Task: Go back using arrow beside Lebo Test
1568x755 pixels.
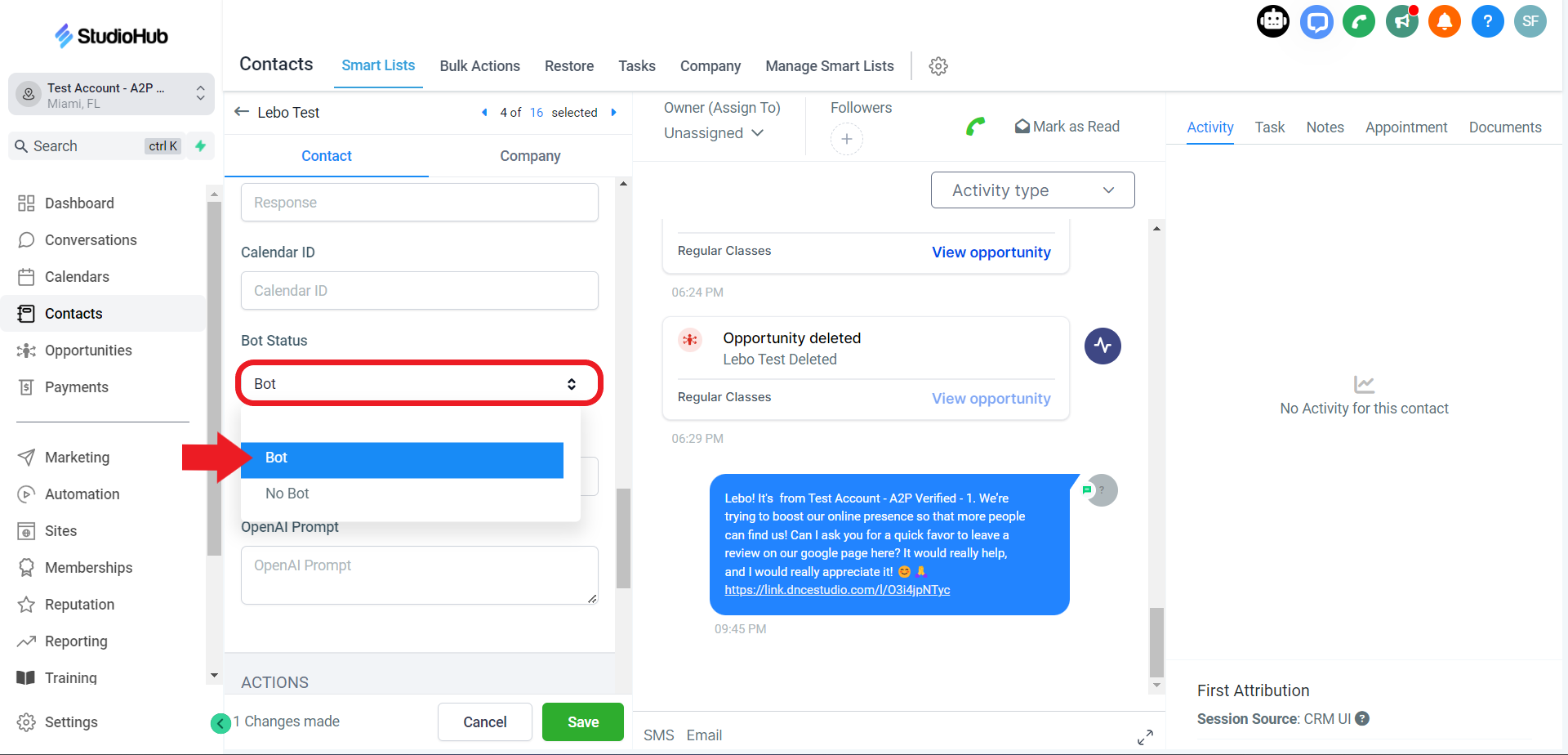Action: [x=242, y=112]
